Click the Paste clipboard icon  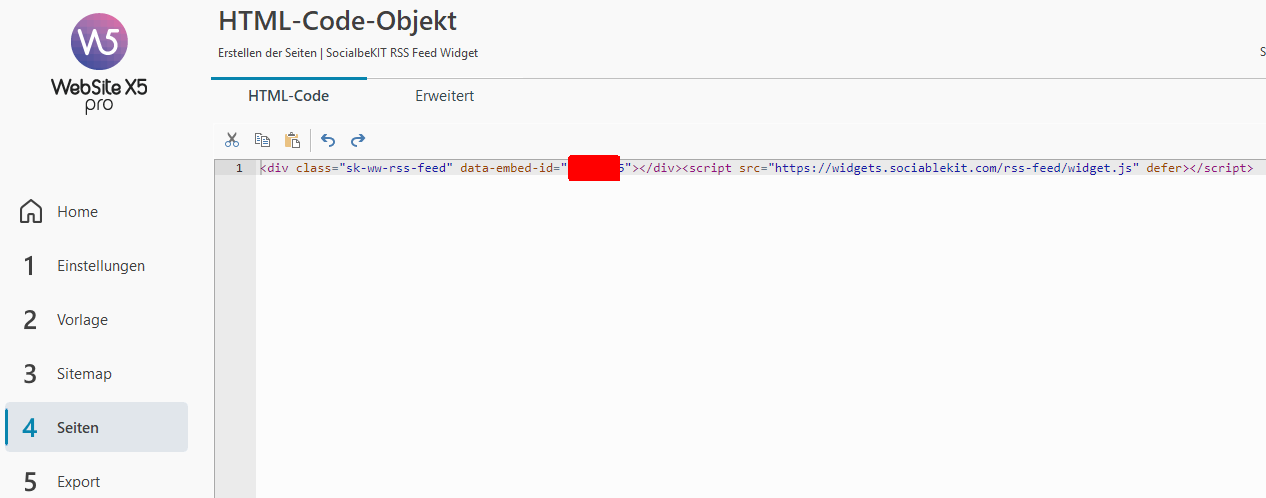click(x=292, y=140)
